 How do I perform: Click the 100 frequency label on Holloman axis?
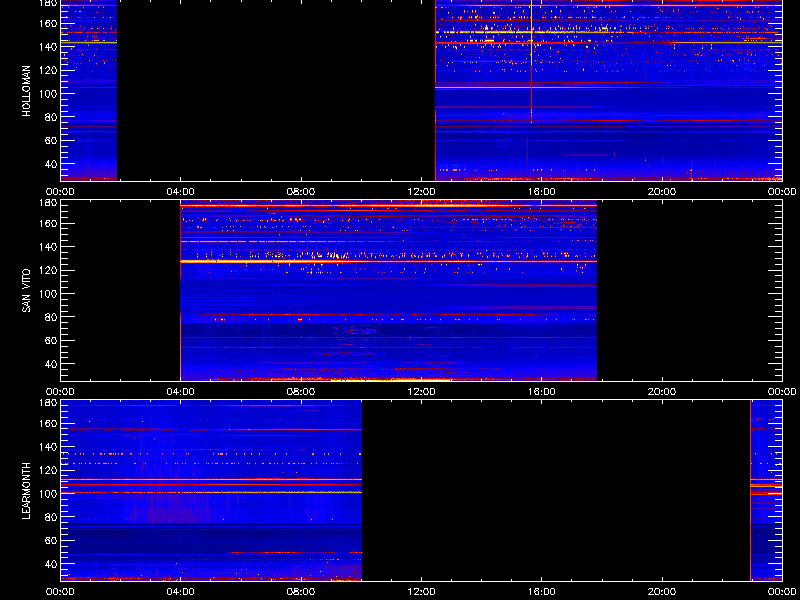coord(47,94)
